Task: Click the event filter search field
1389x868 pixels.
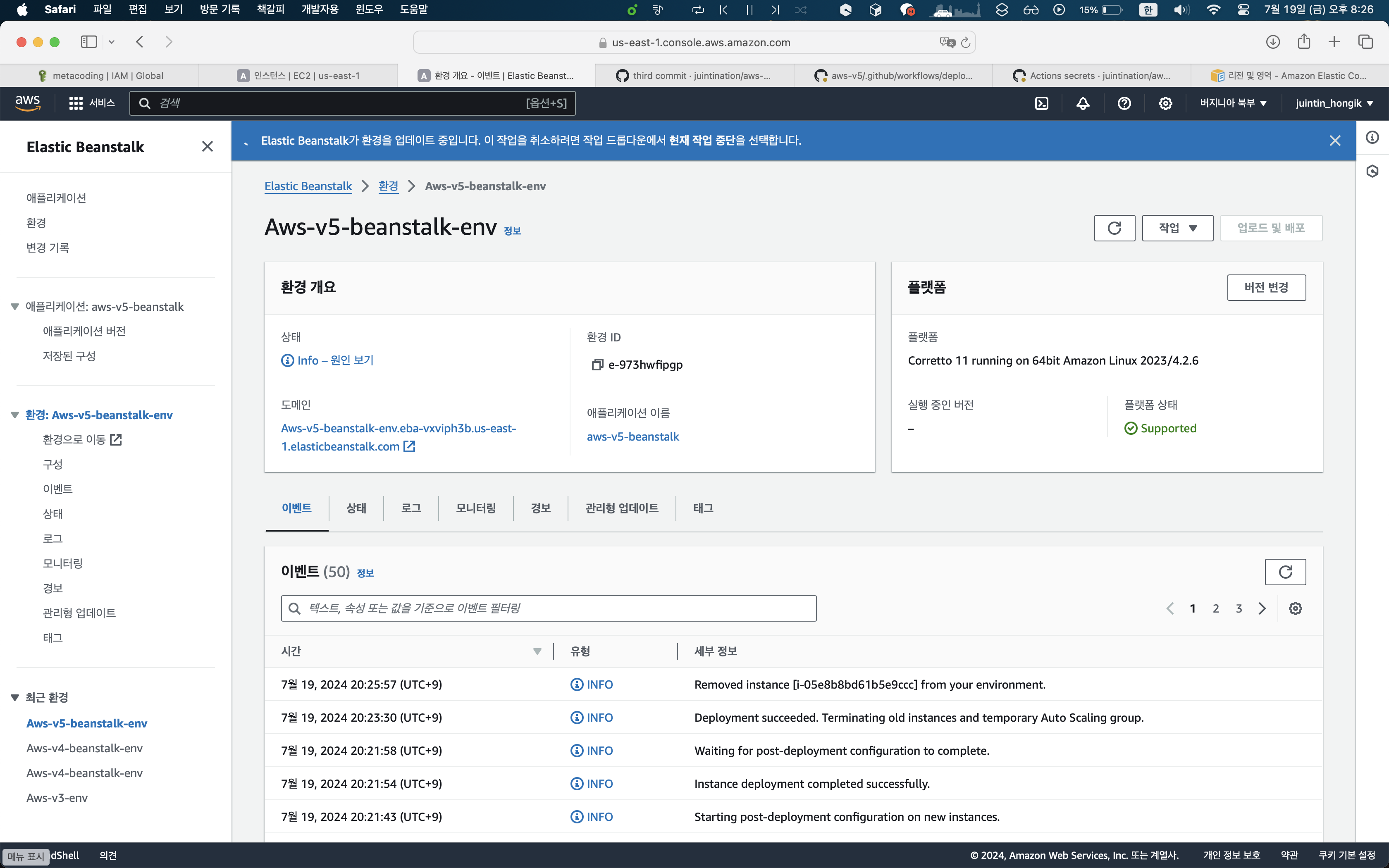Action: (x=548, y=608)
